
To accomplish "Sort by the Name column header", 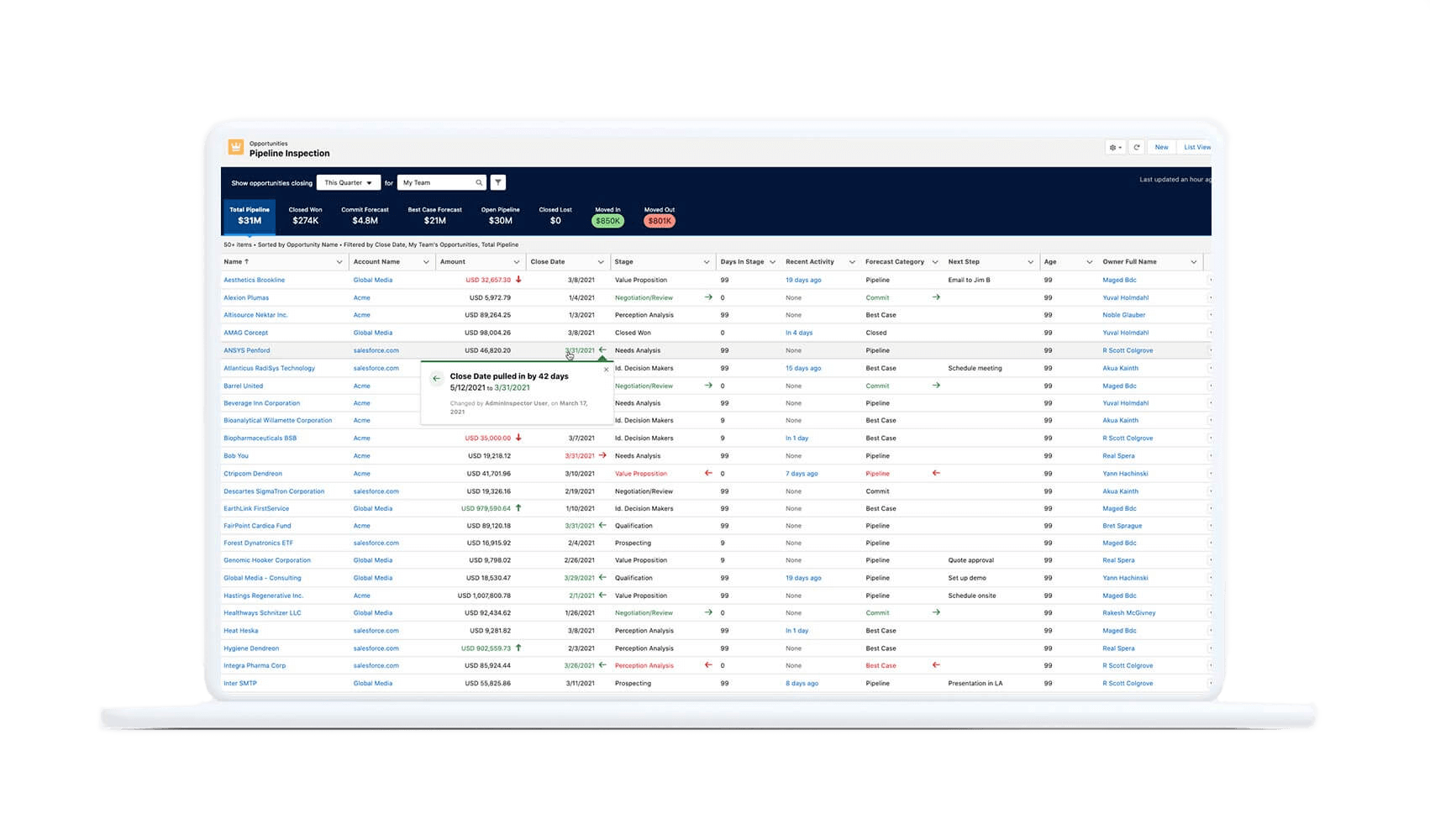I will (x=236, y=262).
